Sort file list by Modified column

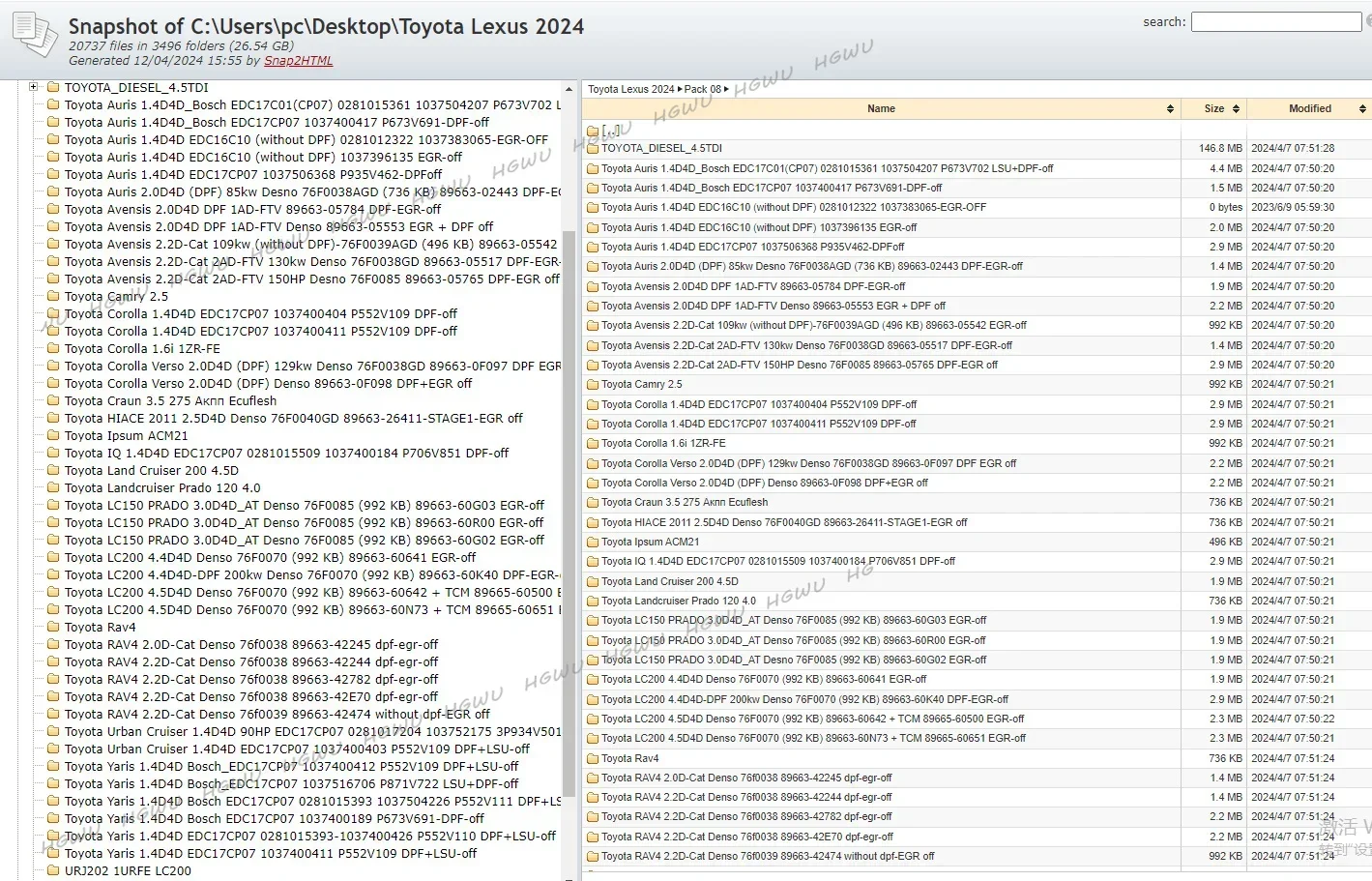pyautogui.click(x=1310, y=108)
